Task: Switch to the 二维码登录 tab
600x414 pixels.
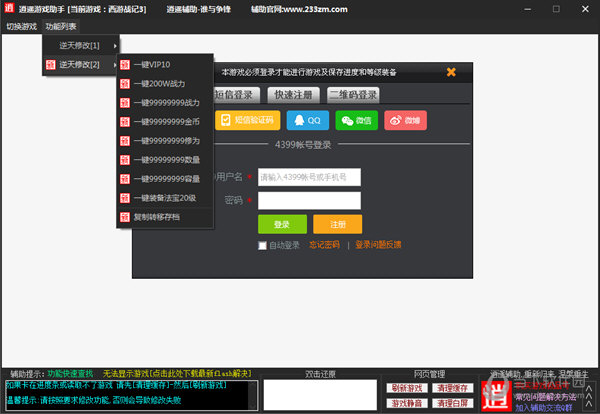Action: [x=353, y=95]
